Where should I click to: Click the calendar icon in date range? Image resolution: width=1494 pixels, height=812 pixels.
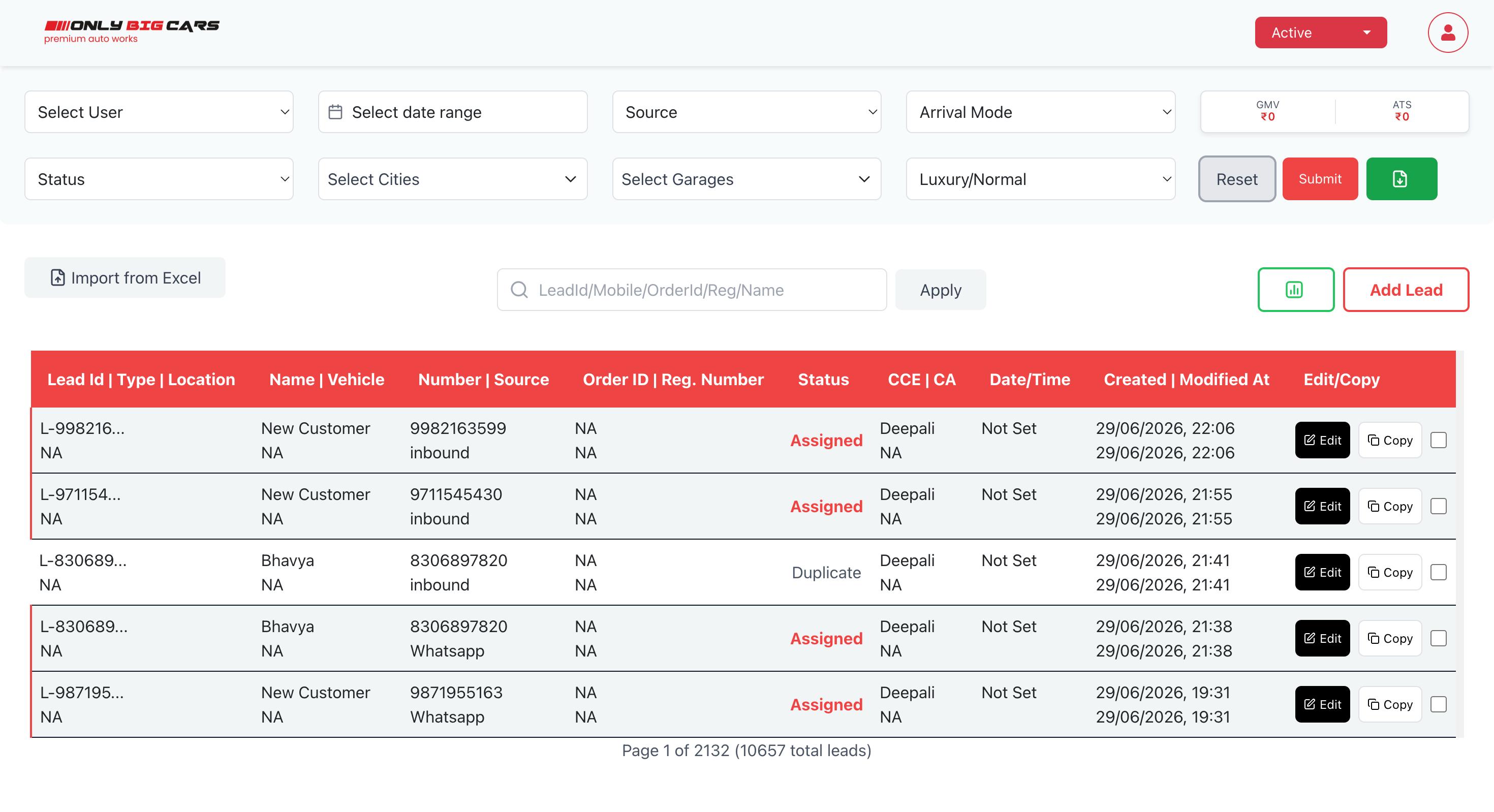pos(335,112)
